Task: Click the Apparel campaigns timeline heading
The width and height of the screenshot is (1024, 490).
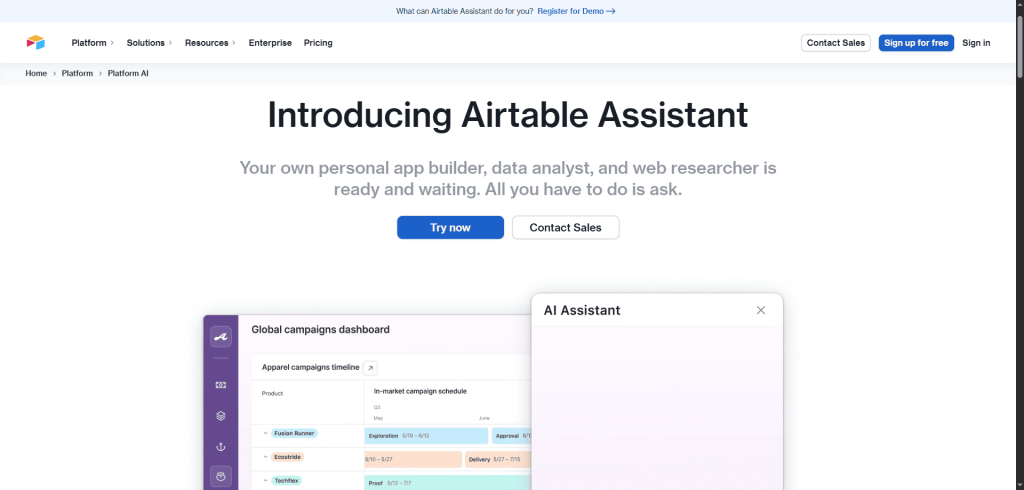Action: 310,367
